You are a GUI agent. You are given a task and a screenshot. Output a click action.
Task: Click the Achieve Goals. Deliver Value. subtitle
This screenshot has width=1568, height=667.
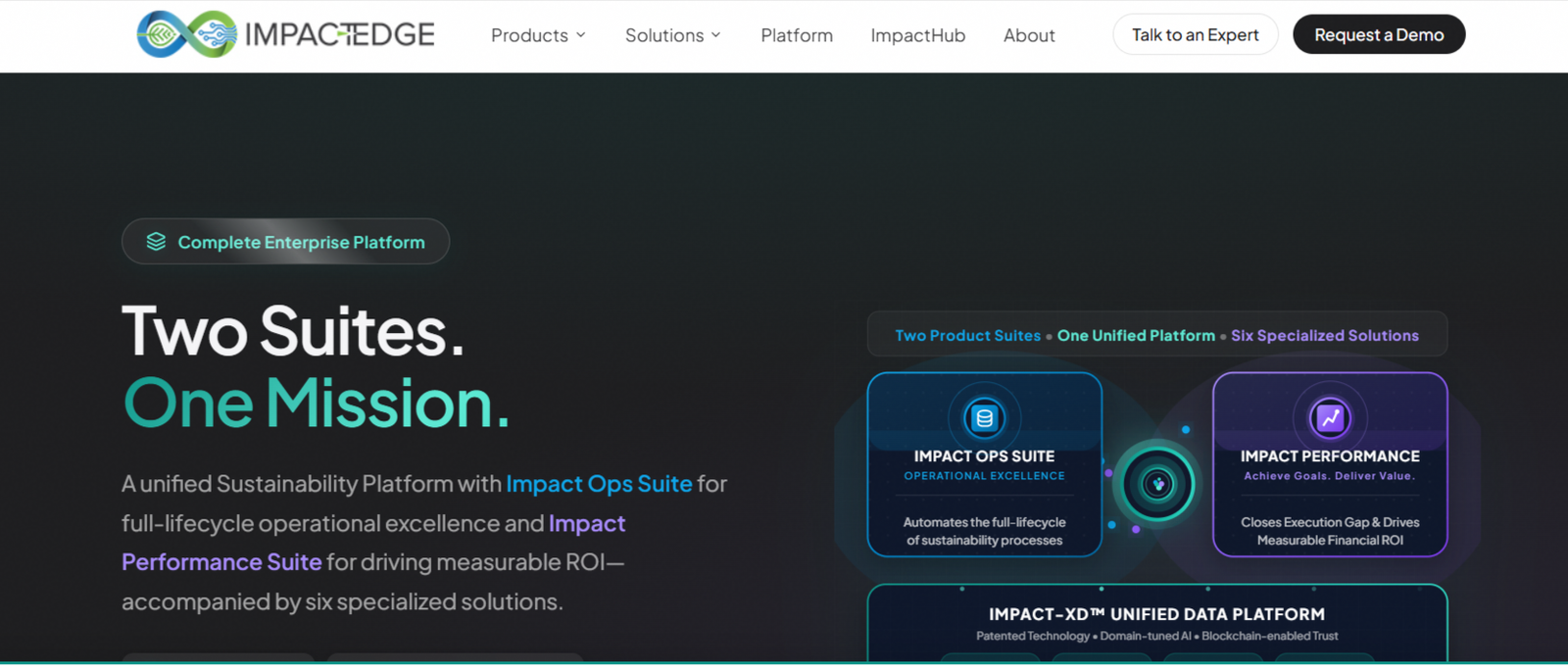click(1330, 476)
